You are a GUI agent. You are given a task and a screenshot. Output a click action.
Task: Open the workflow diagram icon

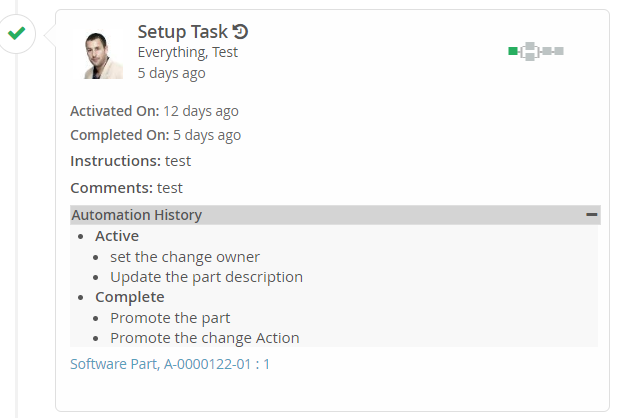pyautogui.click(x=537, y=50)
